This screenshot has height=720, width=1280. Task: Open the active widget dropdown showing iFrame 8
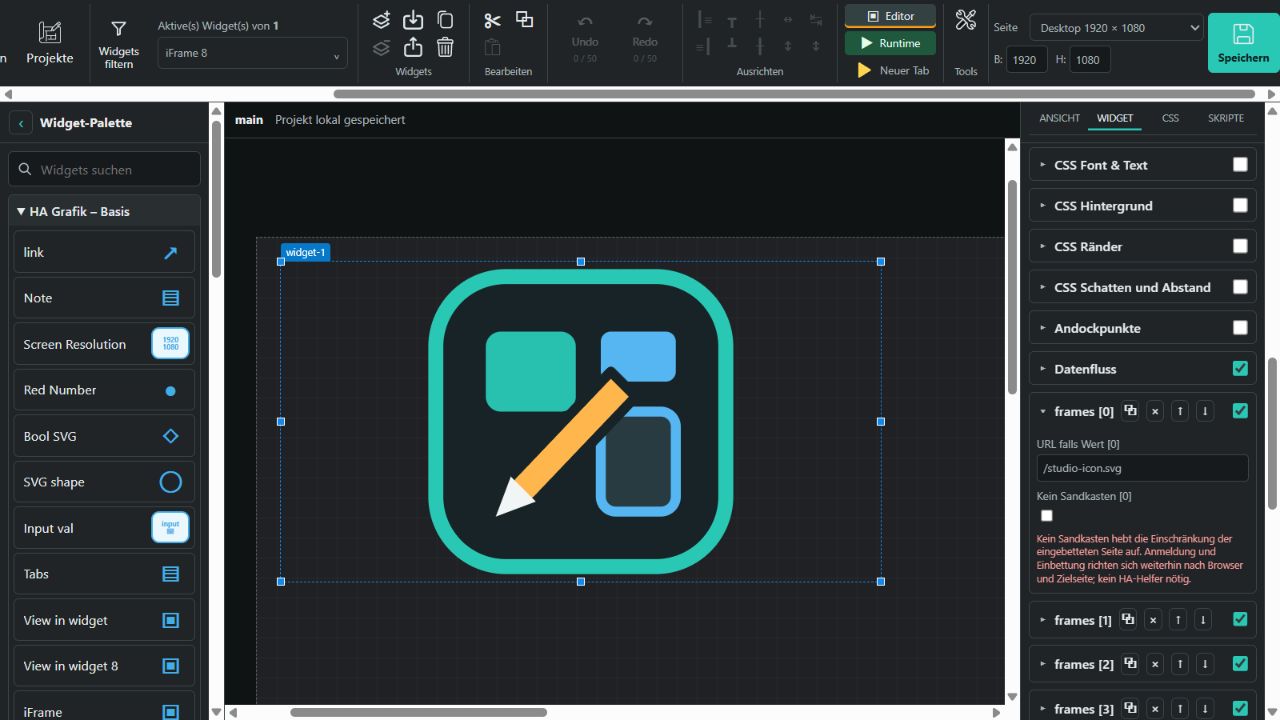click(x=252, y=53)
